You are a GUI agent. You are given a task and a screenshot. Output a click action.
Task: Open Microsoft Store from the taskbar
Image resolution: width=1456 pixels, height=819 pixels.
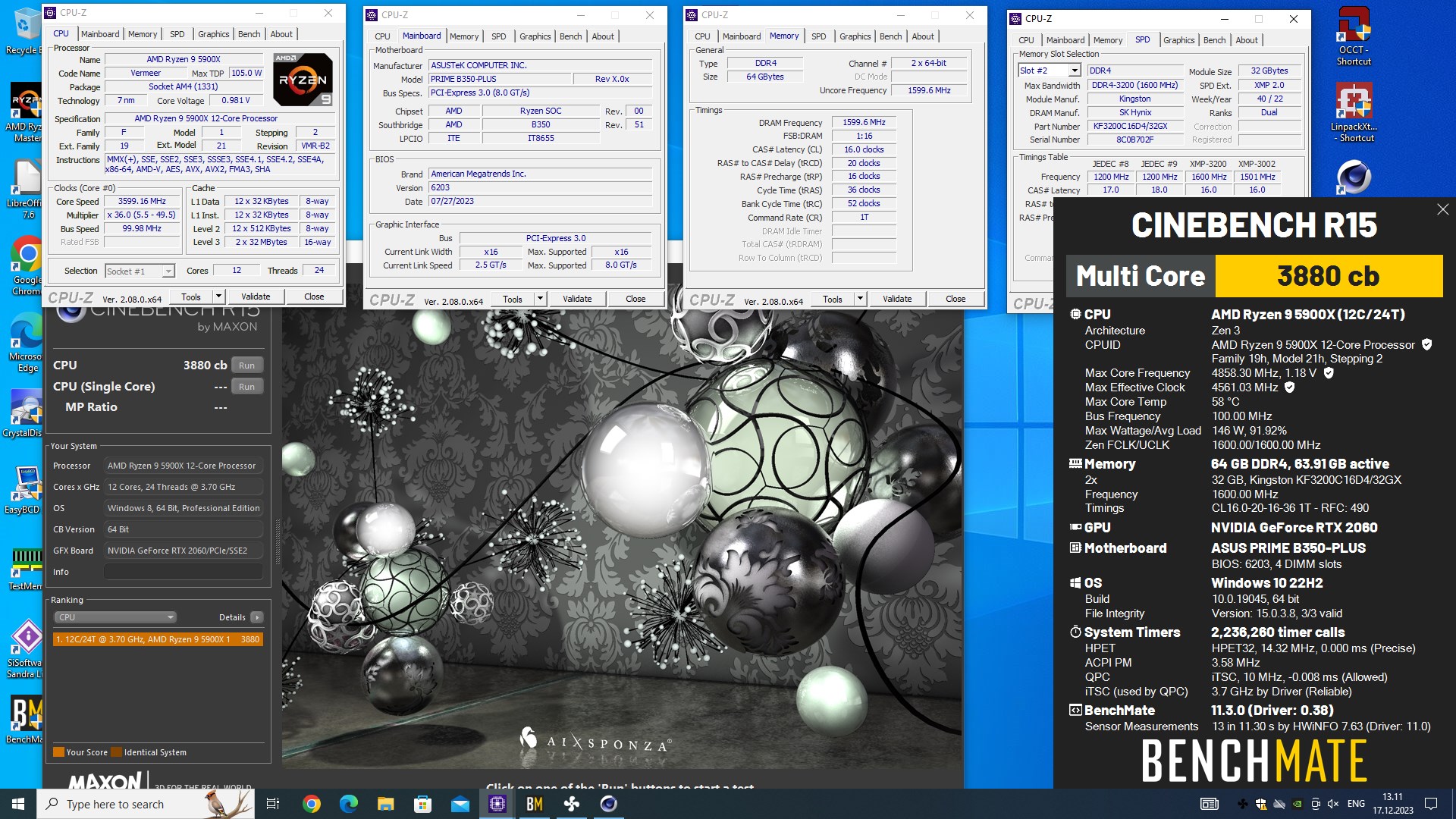pyautogui.click(x=423, y=804)
